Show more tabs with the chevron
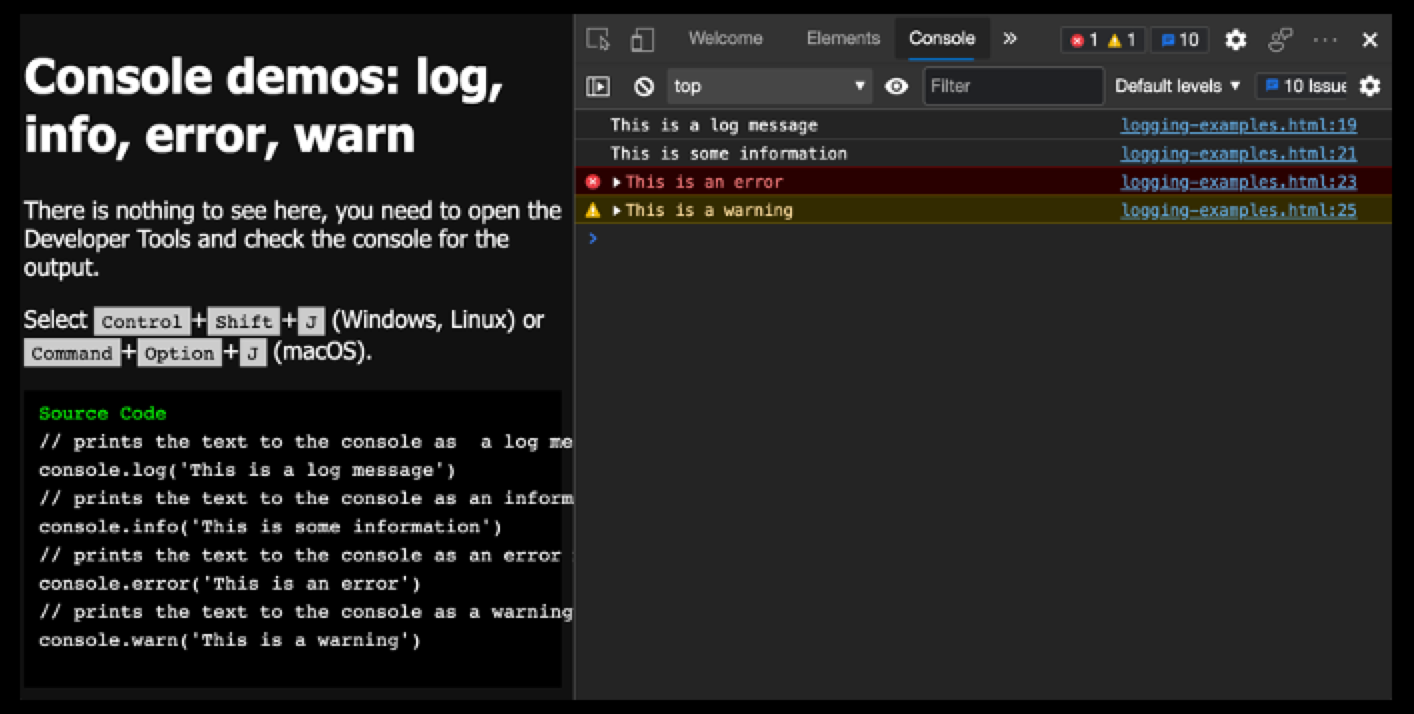This screenshot has width=1414, height=714. (1010, 38)
